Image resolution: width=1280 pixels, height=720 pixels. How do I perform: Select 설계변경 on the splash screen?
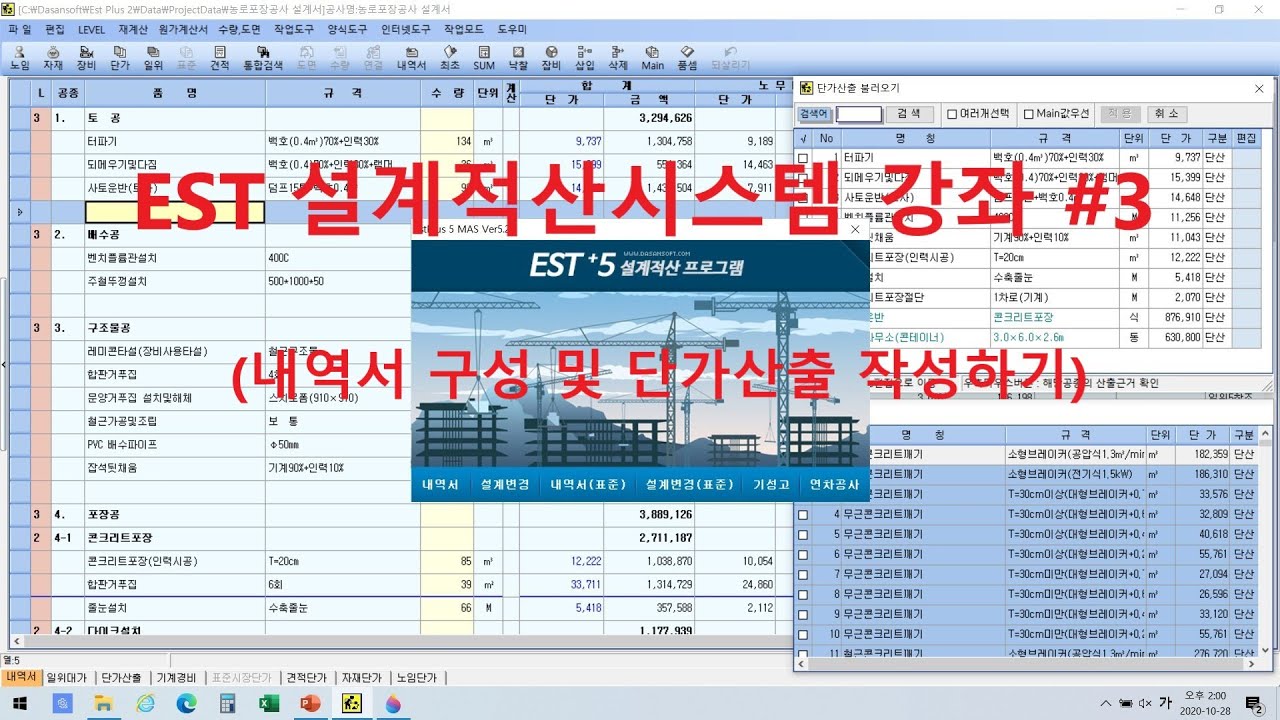[x=504, y=485]
